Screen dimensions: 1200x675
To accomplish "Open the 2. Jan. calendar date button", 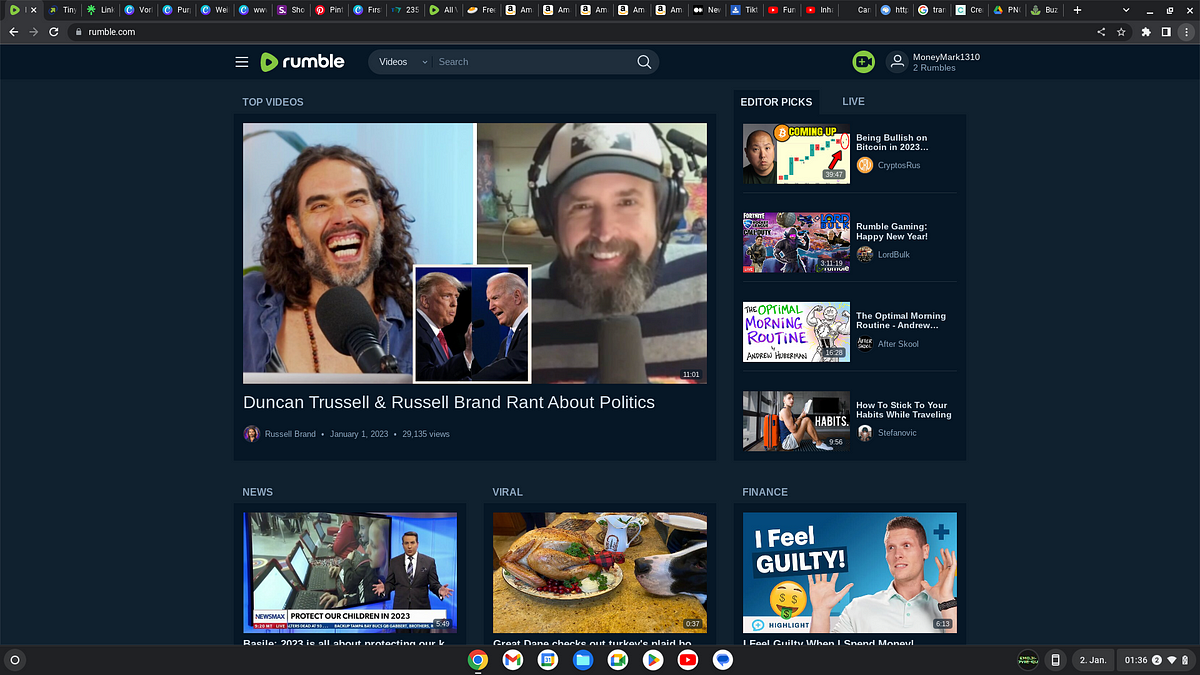I will [x=1093, y=660].
